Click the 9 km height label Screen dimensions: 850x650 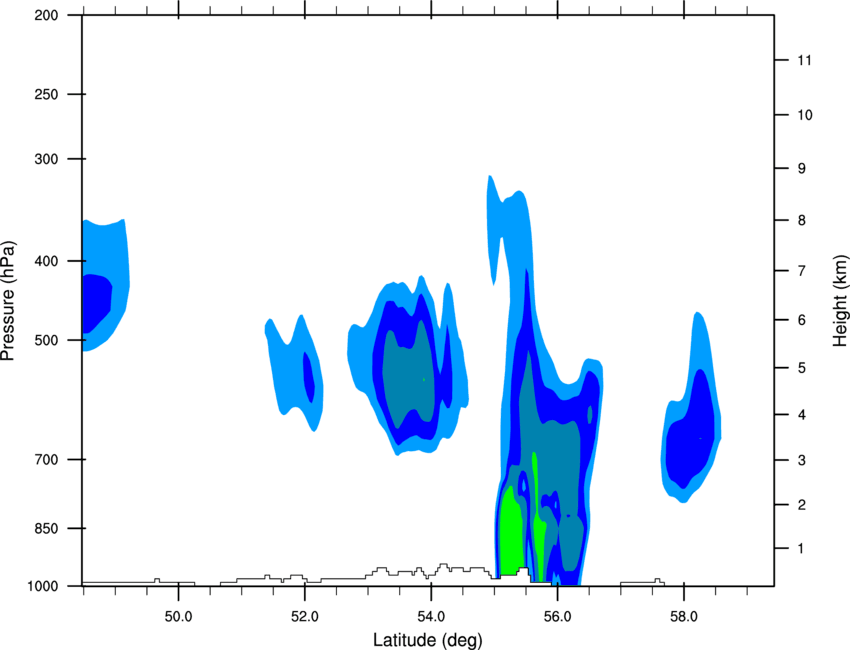[802, 169]
